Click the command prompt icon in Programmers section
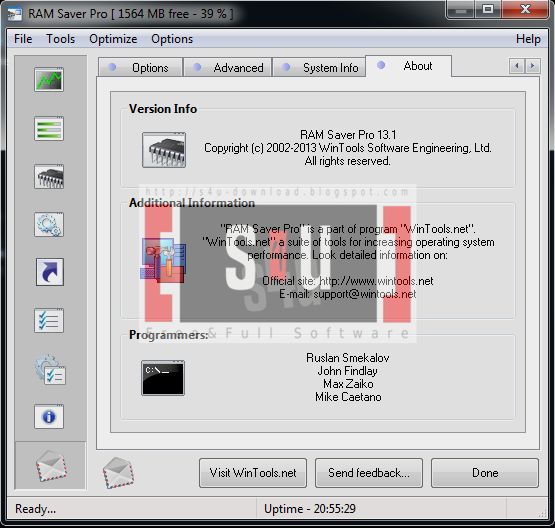This screenshot has width=555, height=528. pos(163,378)
